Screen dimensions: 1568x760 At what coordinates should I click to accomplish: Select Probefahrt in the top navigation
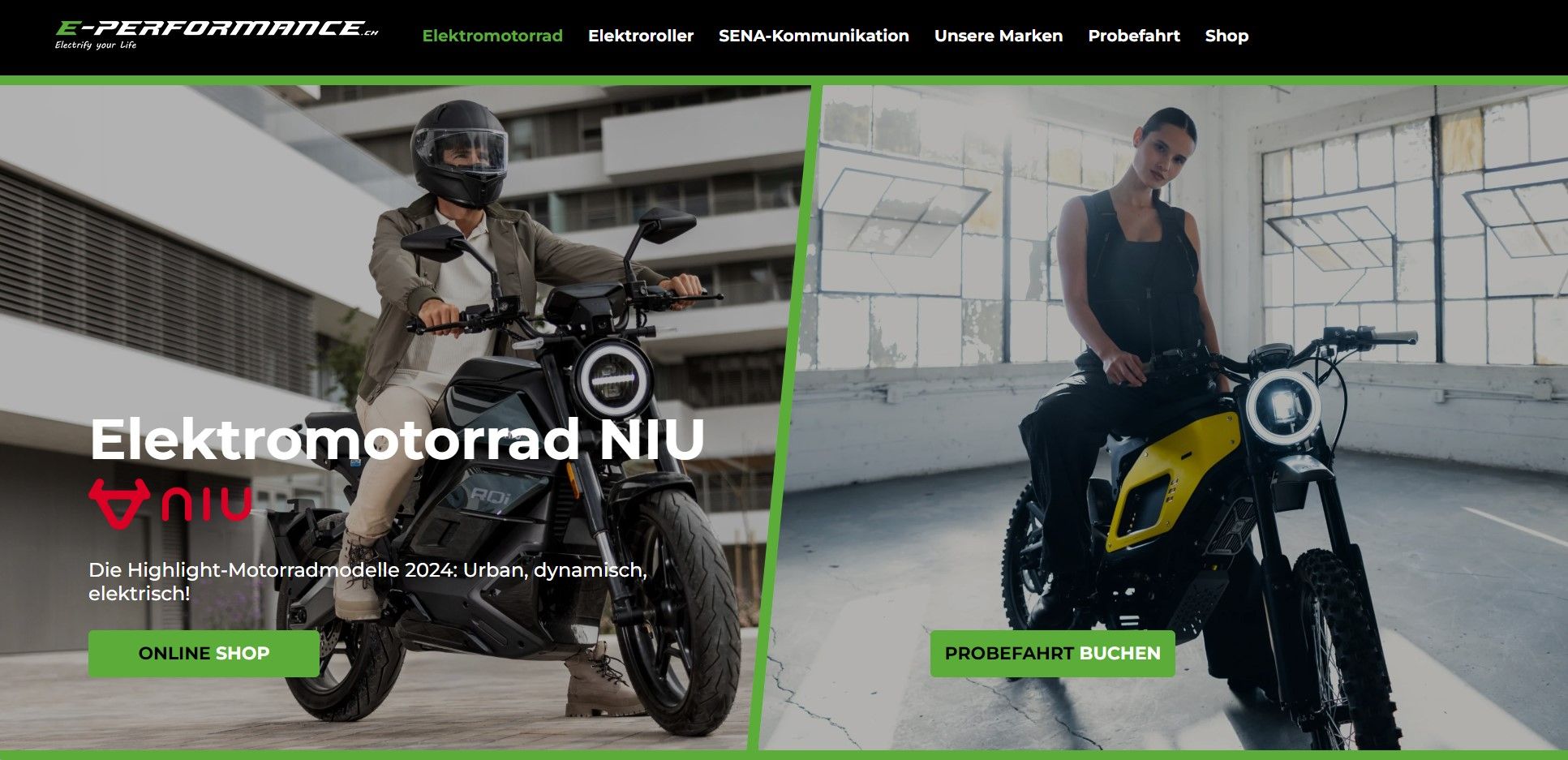(1134, 36)
